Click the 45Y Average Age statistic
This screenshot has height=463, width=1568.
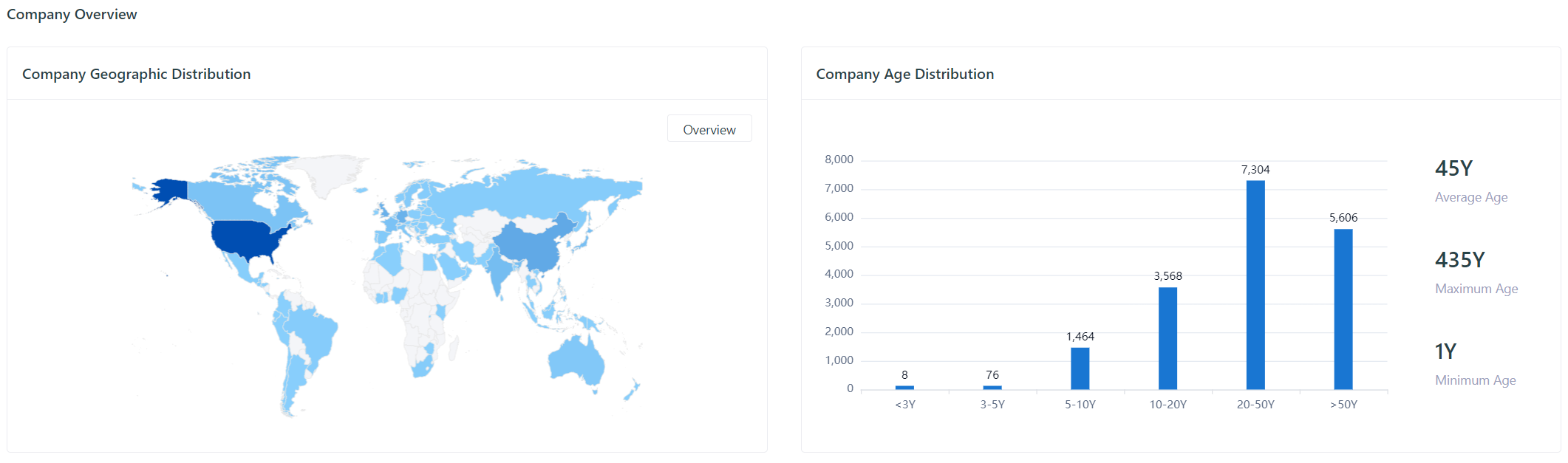point(1453,169)
